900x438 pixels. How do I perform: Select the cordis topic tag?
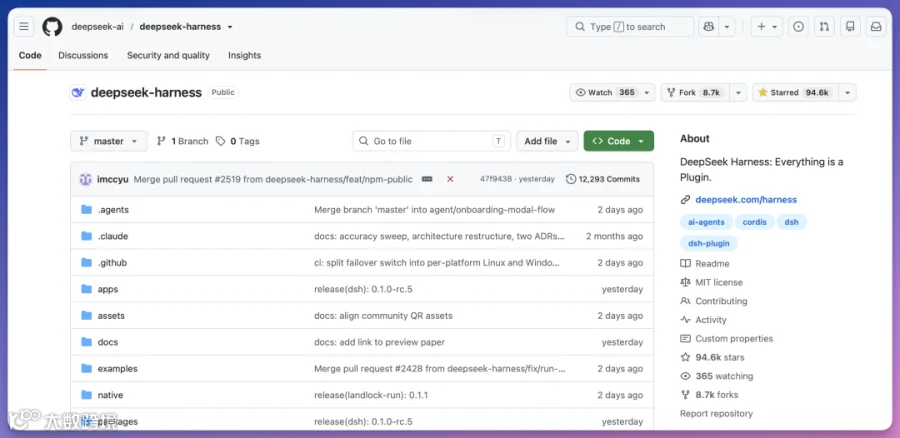pyautogui.click(x=754, y=222)
